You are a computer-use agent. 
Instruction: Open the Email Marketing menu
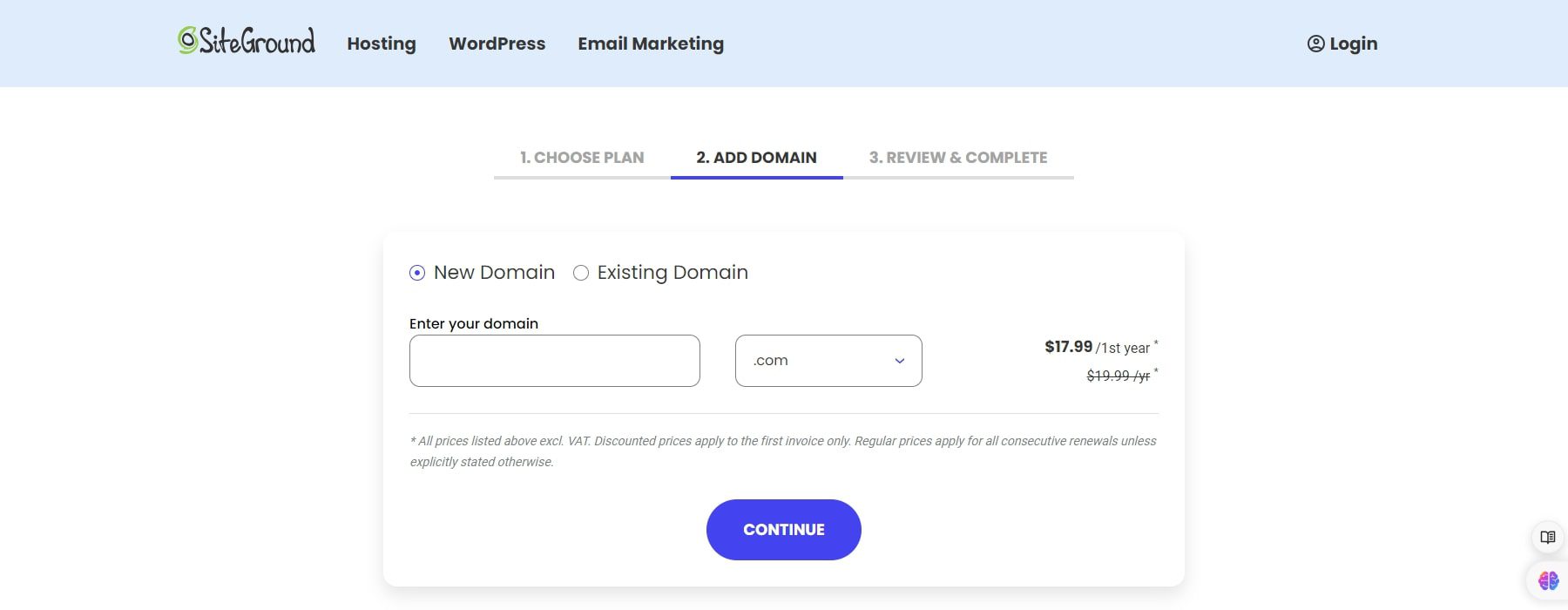point(650,44)
